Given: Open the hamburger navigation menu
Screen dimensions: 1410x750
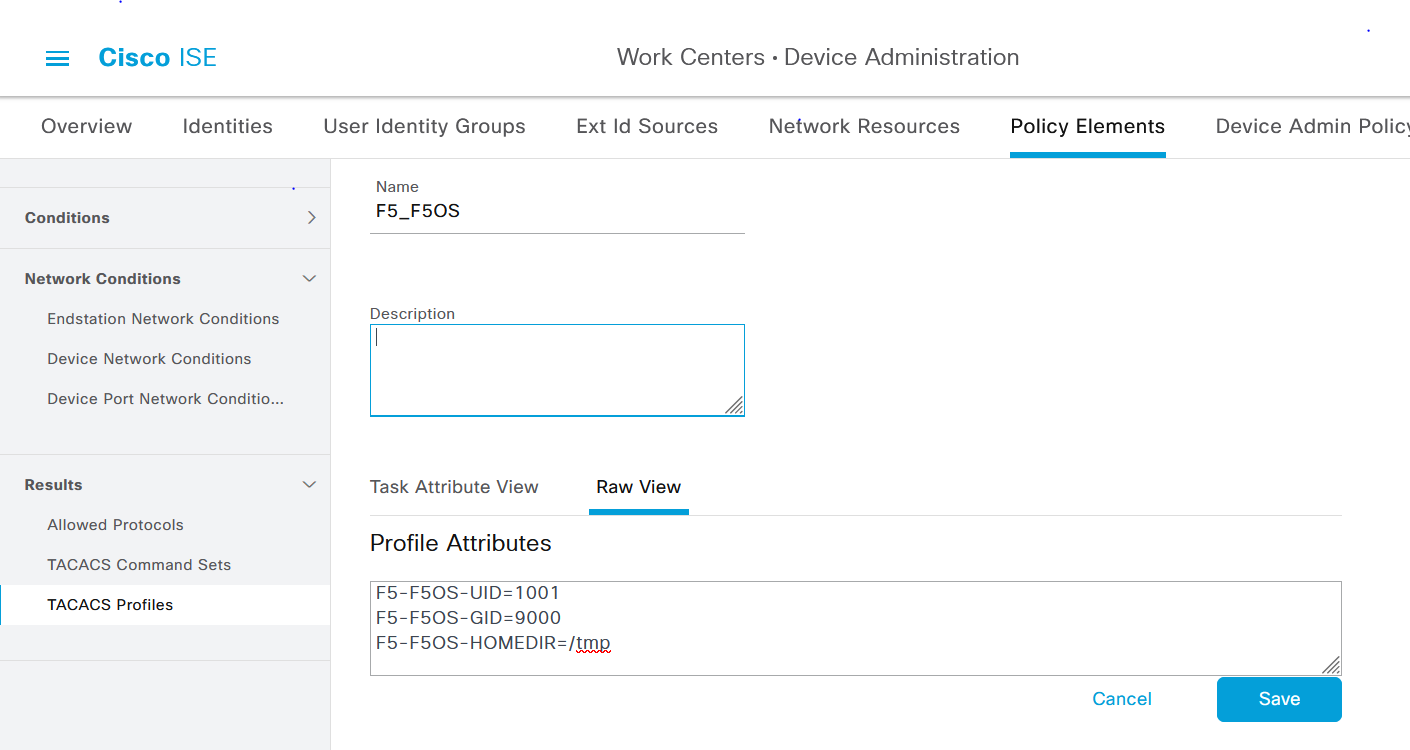Looking at the screenshot, I should click(58, 58).
